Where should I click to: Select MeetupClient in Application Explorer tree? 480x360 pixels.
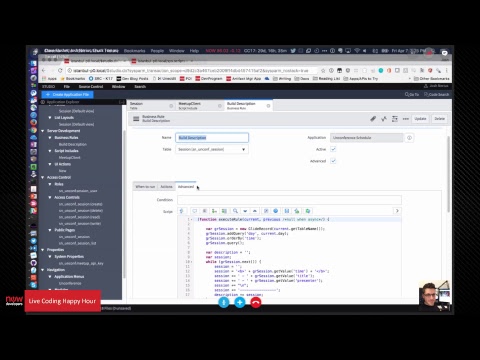click(70, 157)
